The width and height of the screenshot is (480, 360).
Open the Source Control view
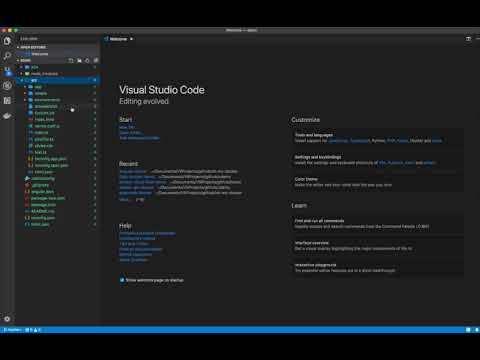coord(7,71)
